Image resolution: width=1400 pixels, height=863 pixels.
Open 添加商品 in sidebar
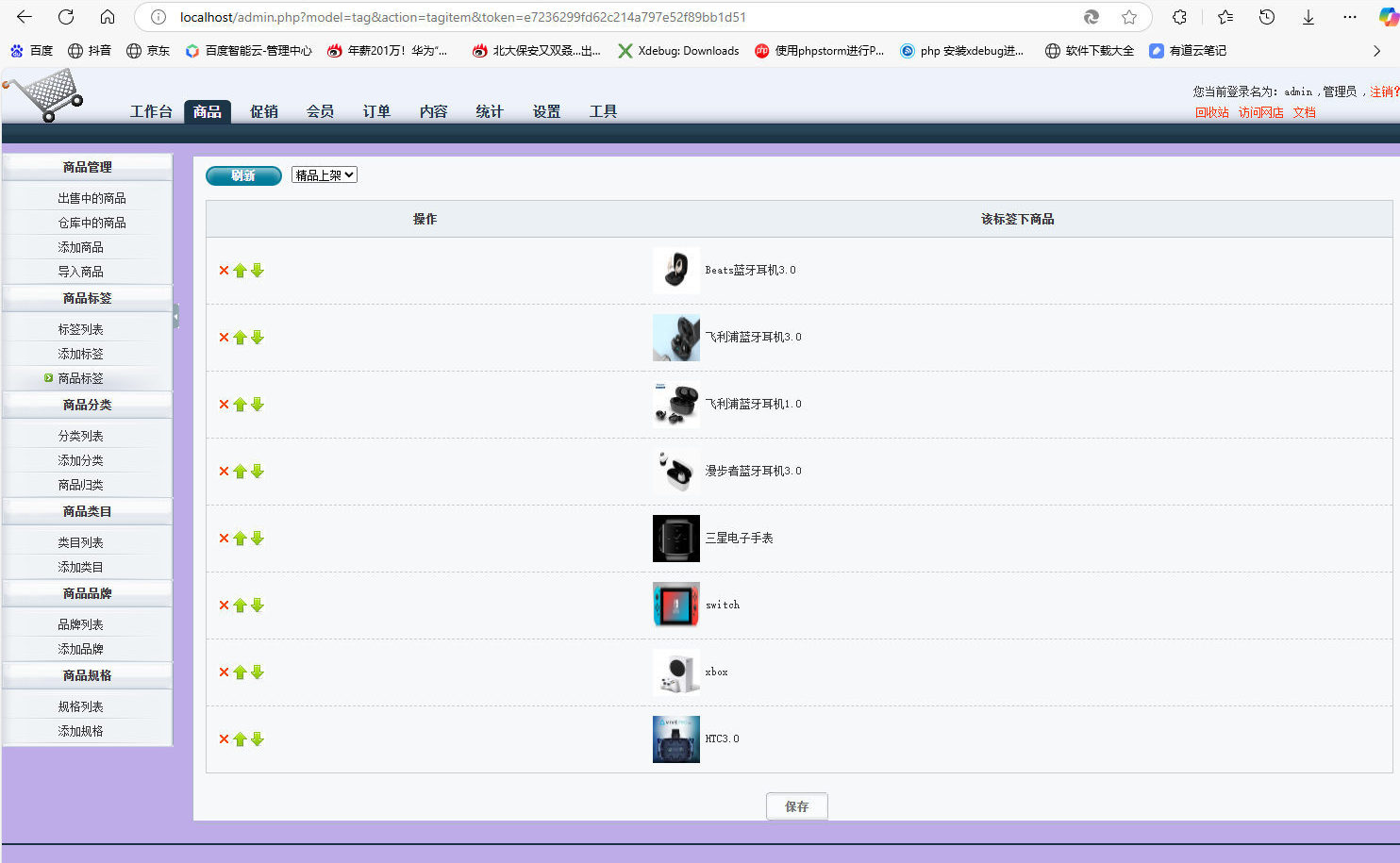80,247
